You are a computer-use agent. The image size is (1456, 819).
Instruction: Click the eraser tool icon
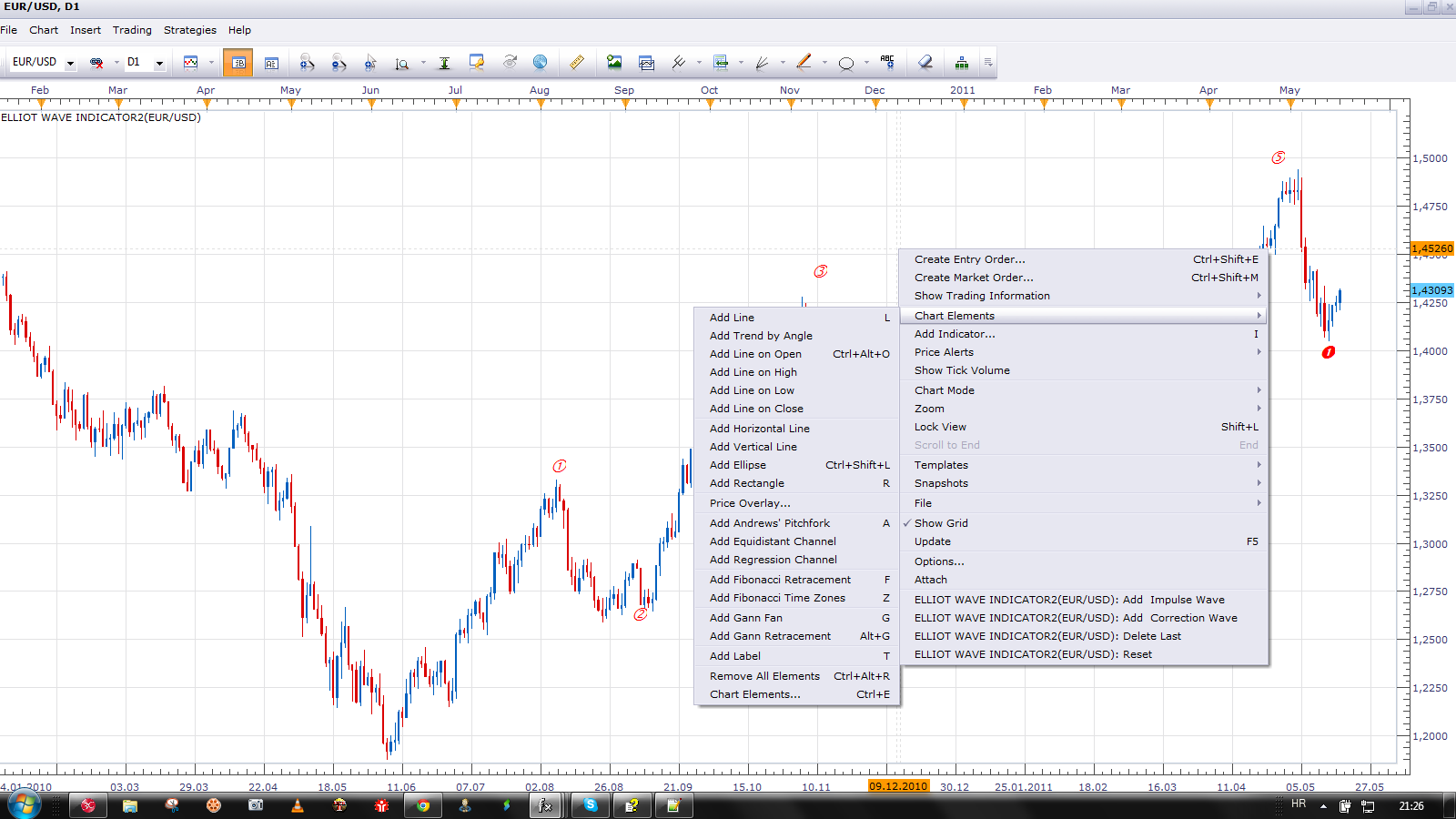click(925, 63)
